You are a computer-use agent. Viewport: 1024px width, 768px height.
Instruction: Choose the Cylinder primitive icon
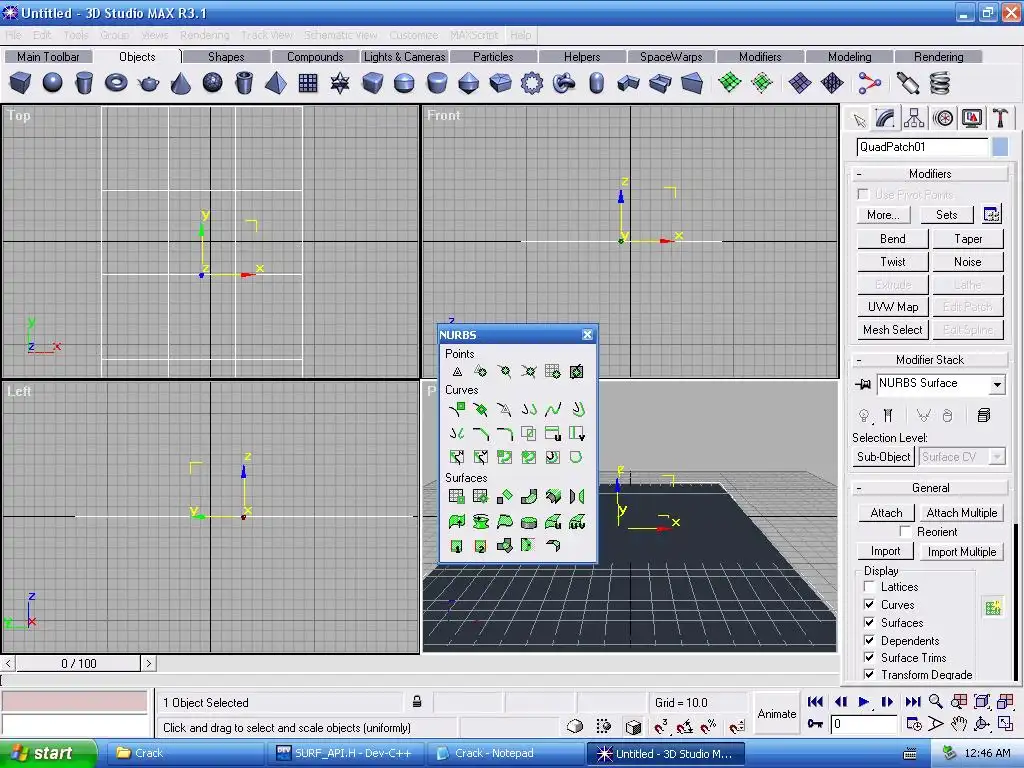(x=84, y=83)
